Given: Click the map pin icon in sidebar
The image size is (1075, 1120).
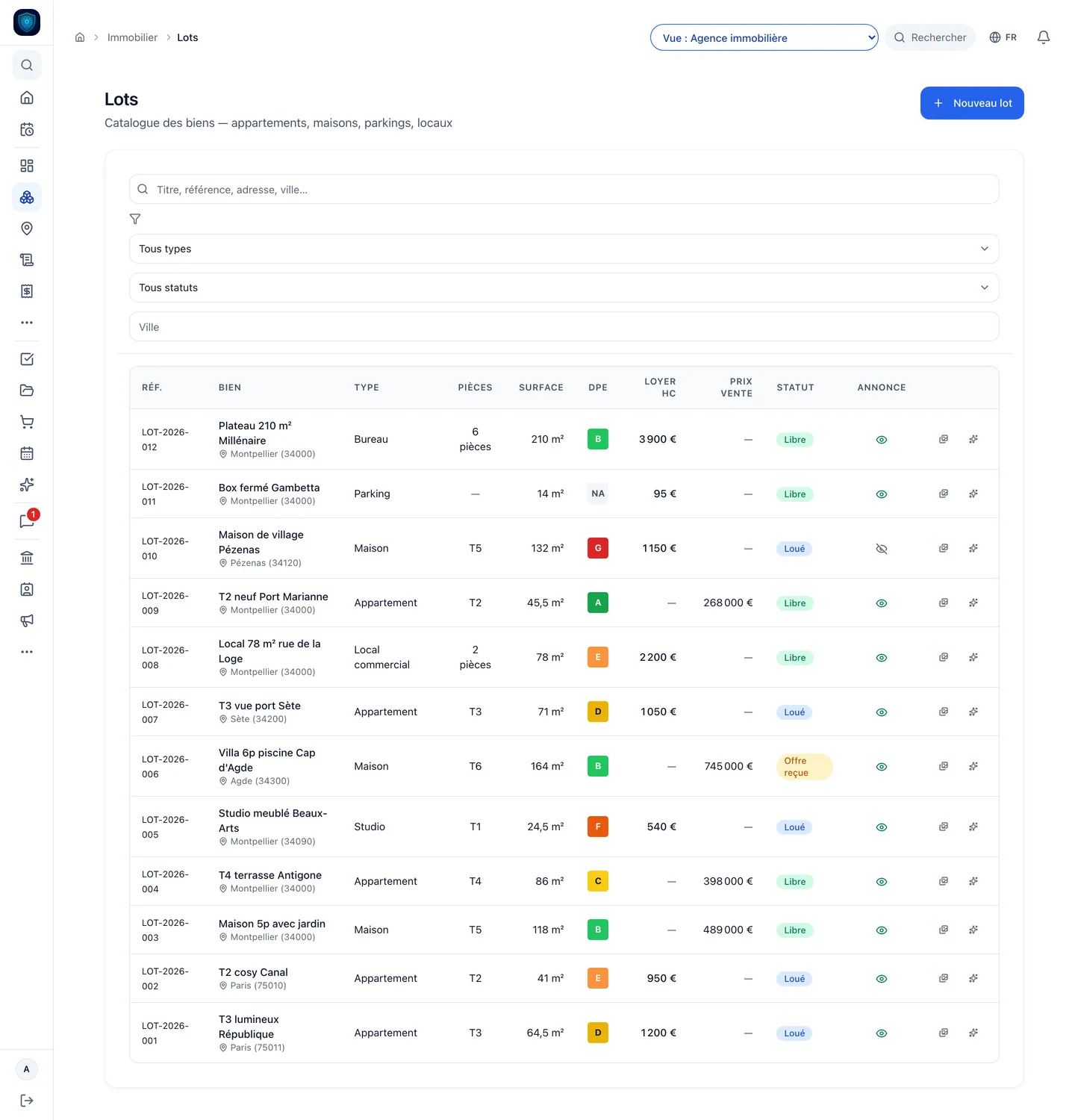Looking at the screenshot, I should pos(27,228).
